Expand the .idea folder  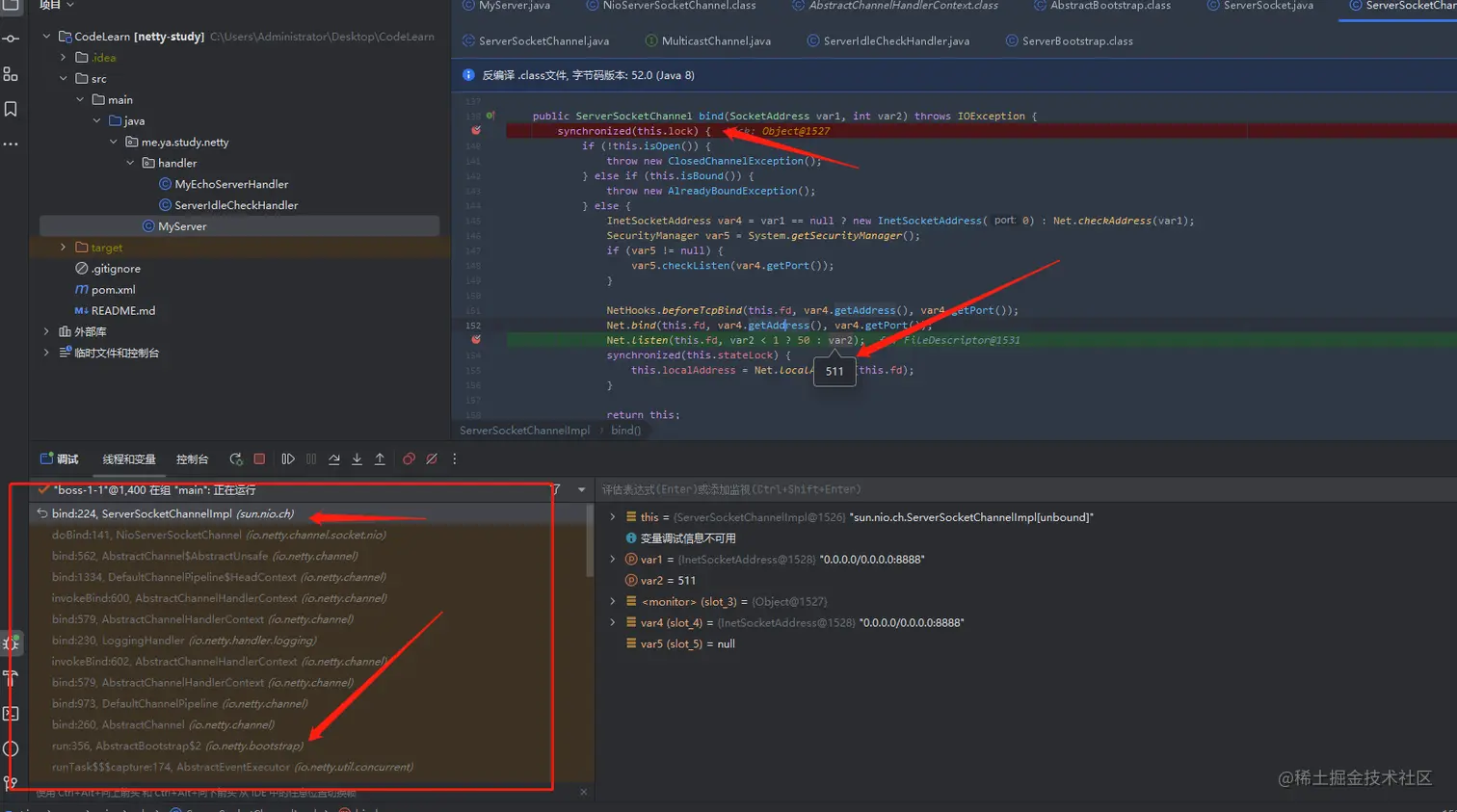(64, 58)
